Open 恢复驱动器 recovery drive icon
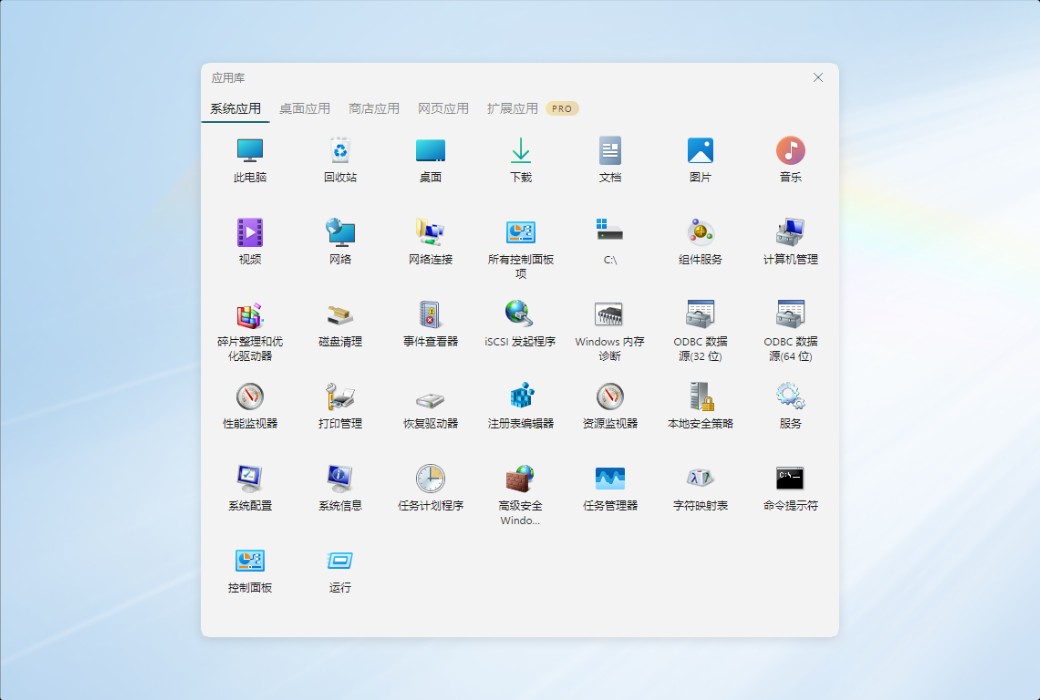The width and height of the screenshot is (1040, 700). click(430, 399)
